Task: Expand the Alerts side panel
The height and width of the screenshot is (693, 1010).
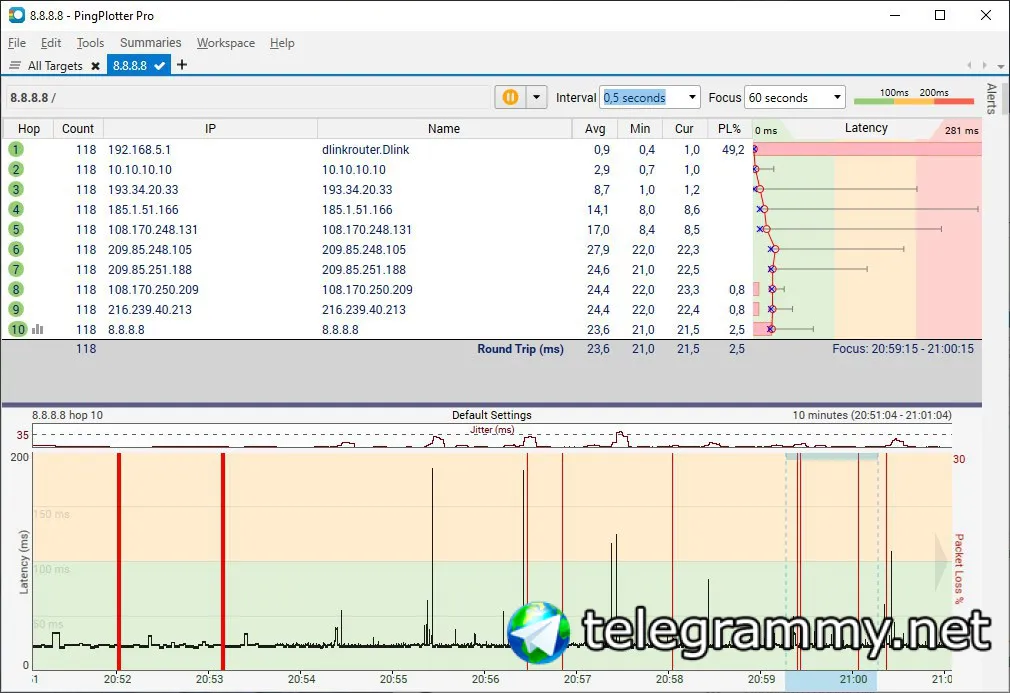Action: [991, 98]
